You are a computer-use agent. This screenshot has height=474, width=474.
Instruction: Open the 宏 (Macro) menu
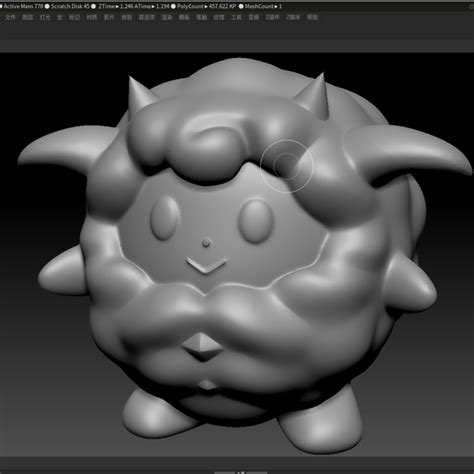click(x=60, y=17)
